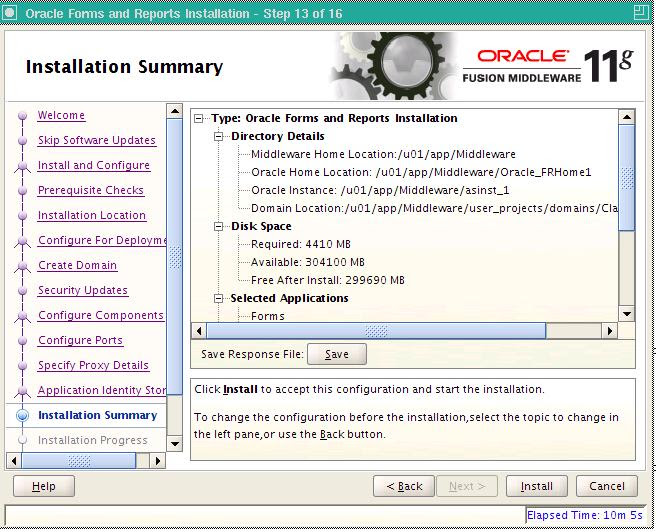Click step list scroll-down arrow
Screen dimensions: 656x532
[174, 444]
